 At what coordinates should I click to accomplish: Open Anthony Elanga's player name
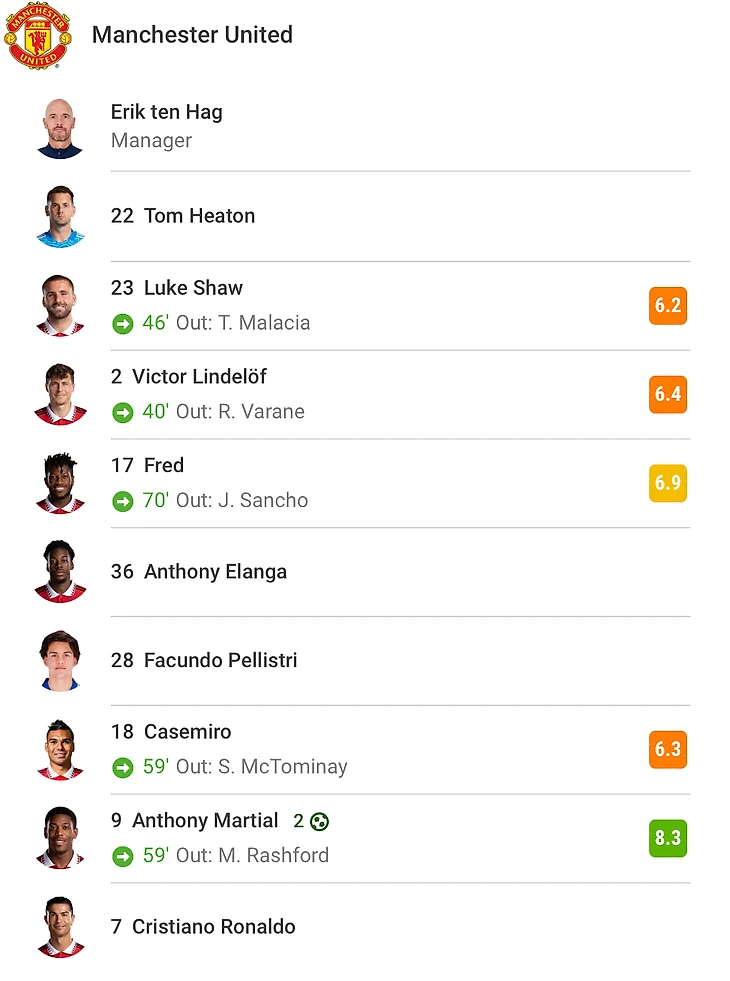[215, 572]
